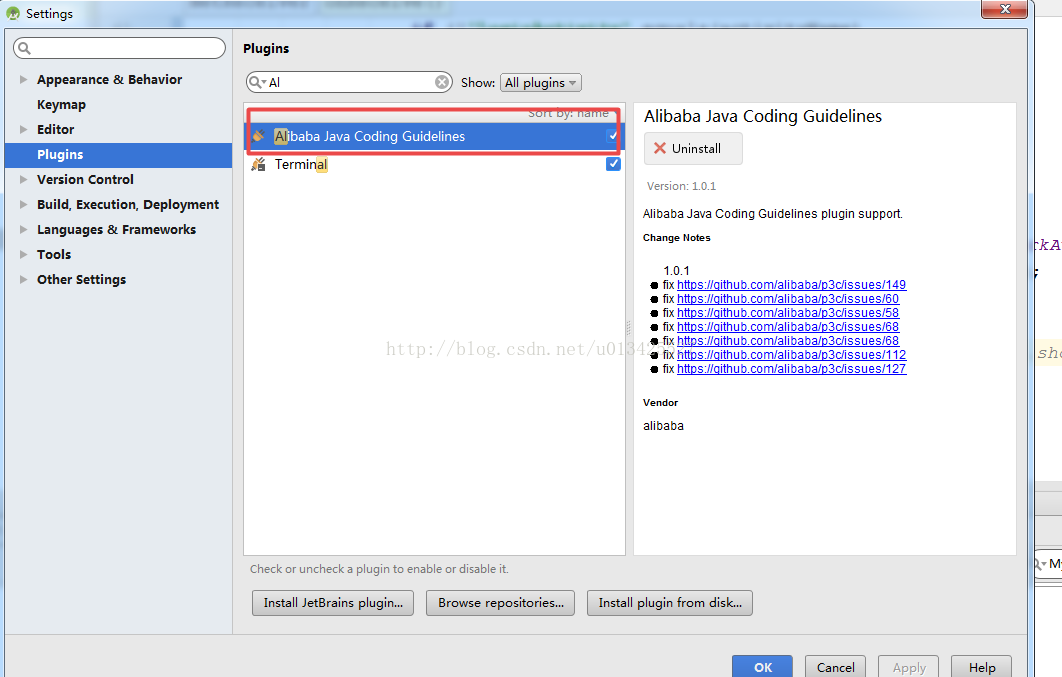Open Version Control settings
The height and width of the screenshot is (677, 1062).
(x=85, y=179)
